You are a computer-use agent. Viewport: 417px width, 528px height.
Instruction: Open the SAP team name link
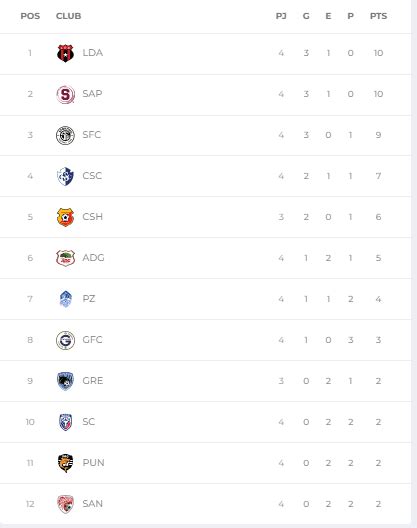[x=92, y=94]
